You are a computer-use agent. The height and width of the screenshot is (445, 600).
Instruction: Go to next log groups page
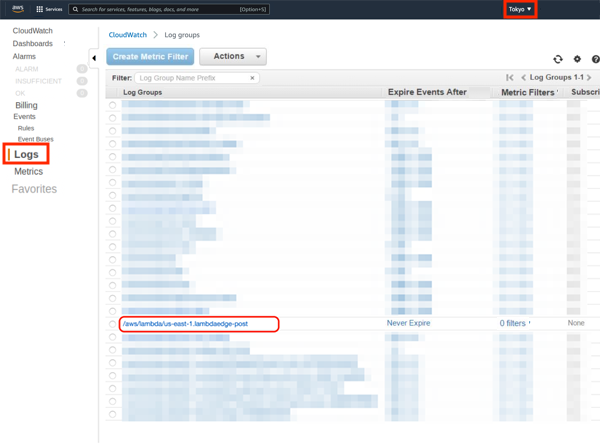[589, 78]
